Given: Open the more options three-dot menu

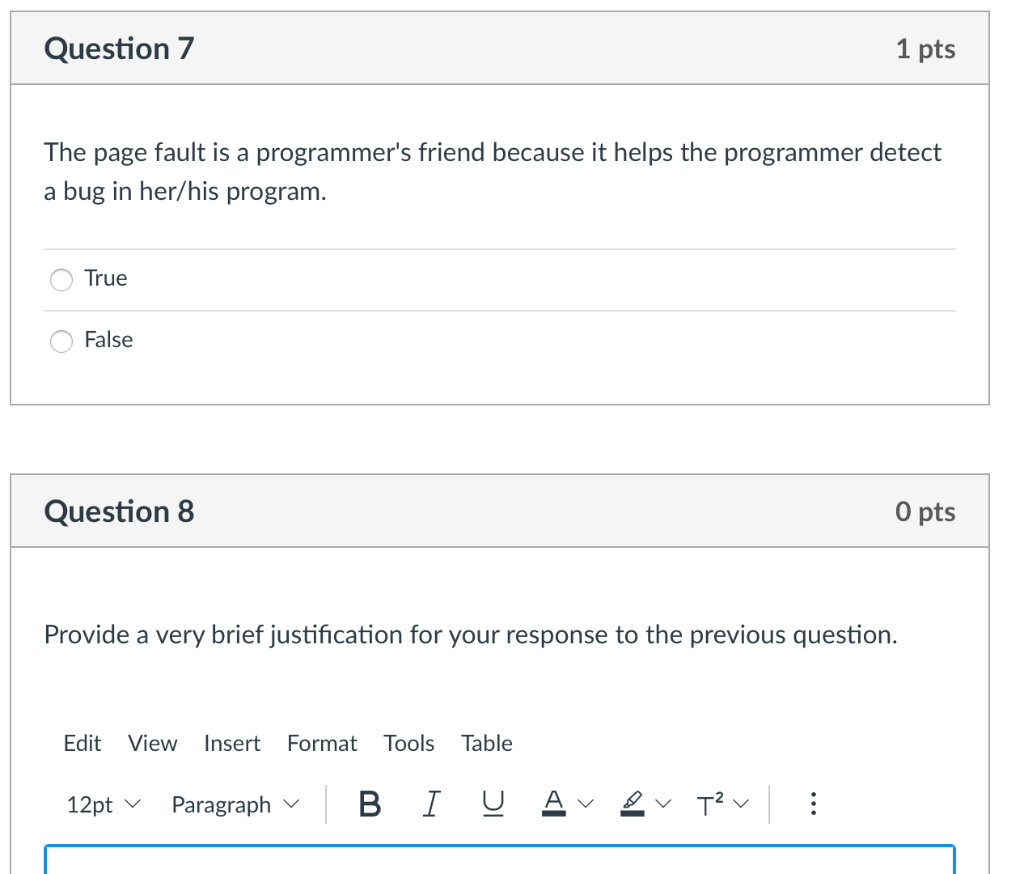Looking at the screenshot, I should pos(813,804).
